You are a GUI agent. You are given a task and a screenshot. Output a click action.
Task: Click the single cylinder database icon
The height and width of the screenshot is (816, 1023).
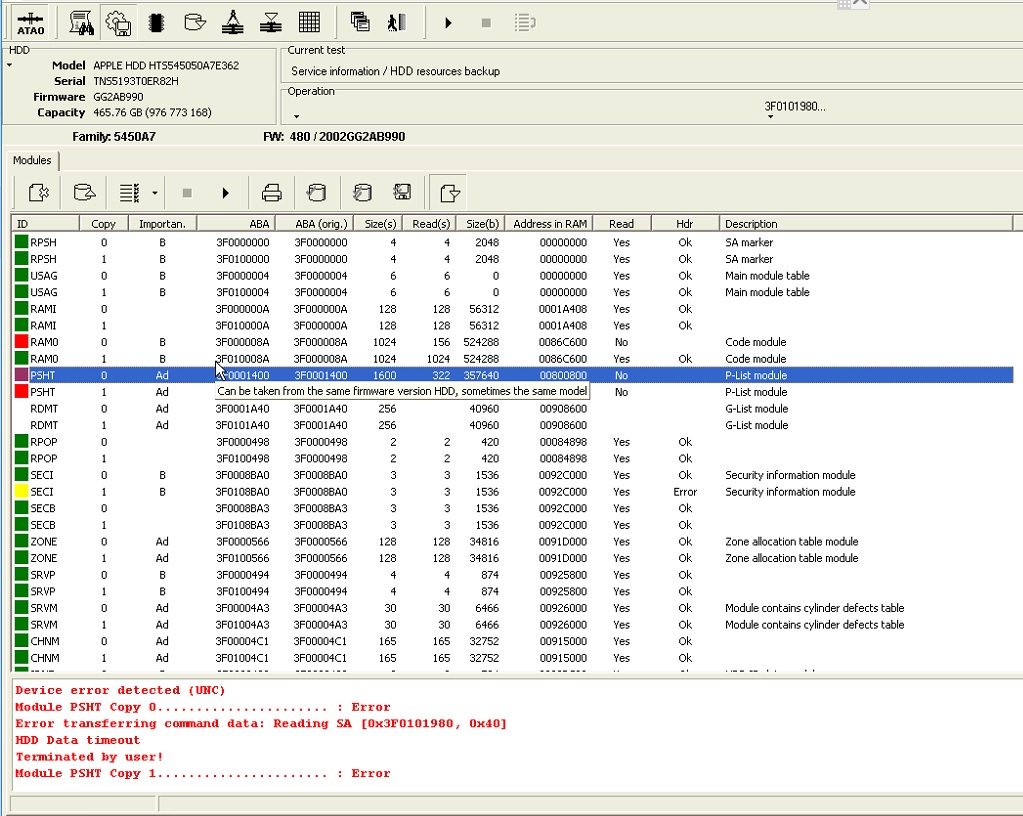tap(316, 193)
